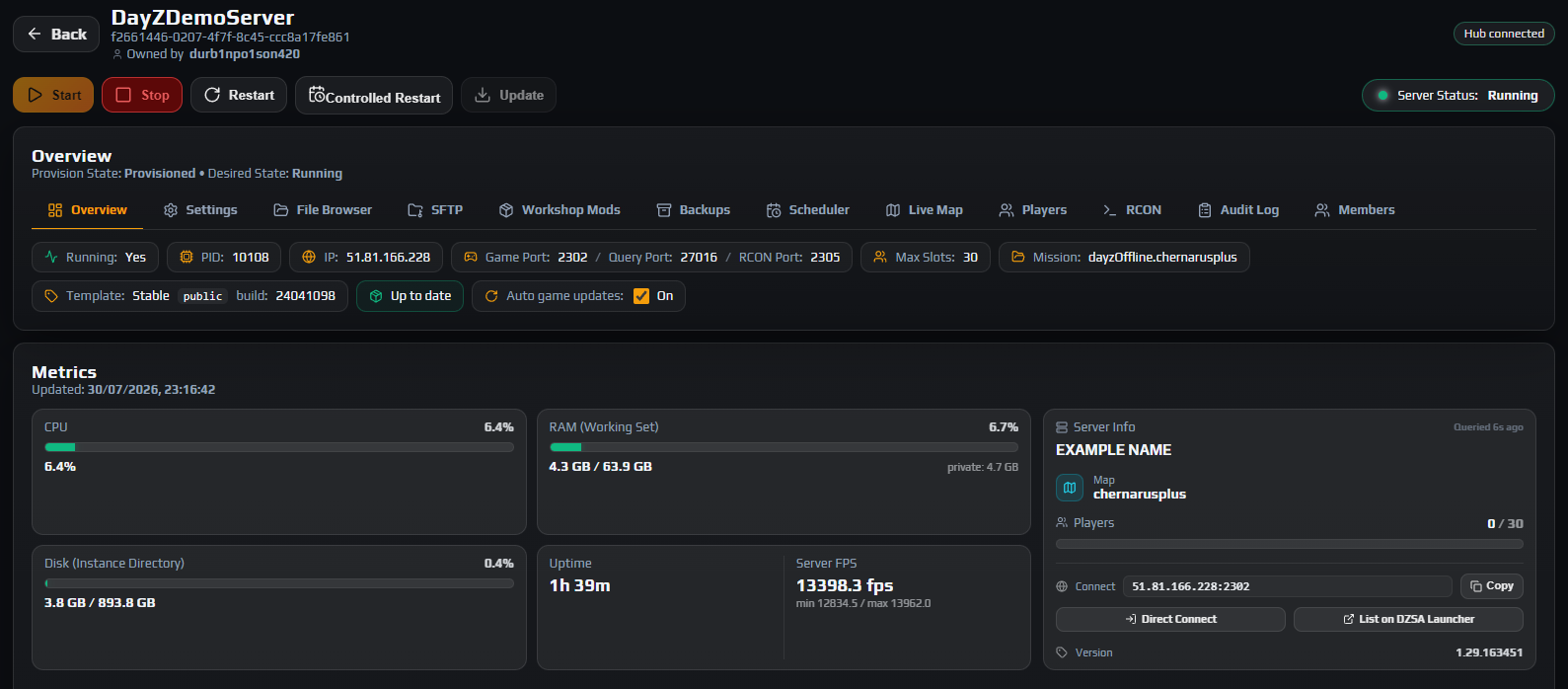This screenshot has width=1568, height=689.
Task: Open the RCON tab
Action: 1132,210
